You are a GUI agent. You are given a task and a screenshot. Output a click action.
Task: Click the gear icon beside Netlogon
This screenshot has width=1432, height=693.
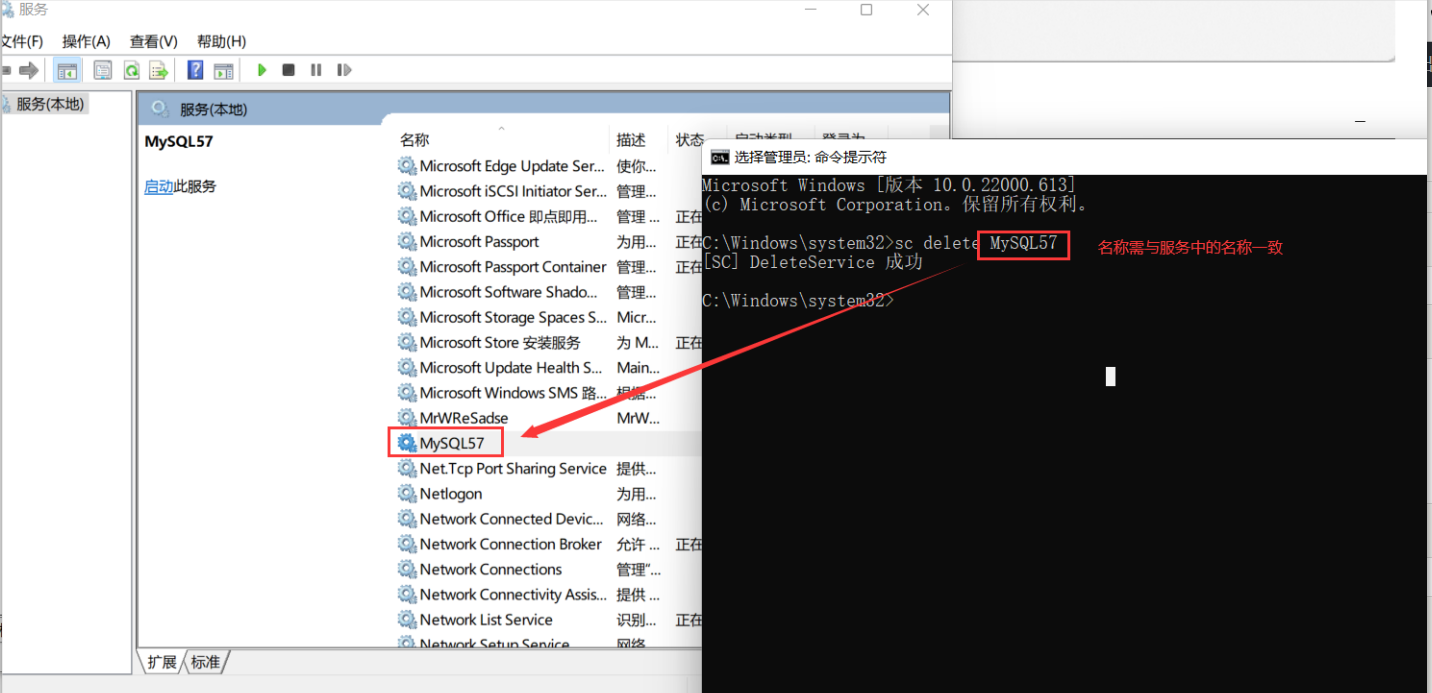point(407,494)
